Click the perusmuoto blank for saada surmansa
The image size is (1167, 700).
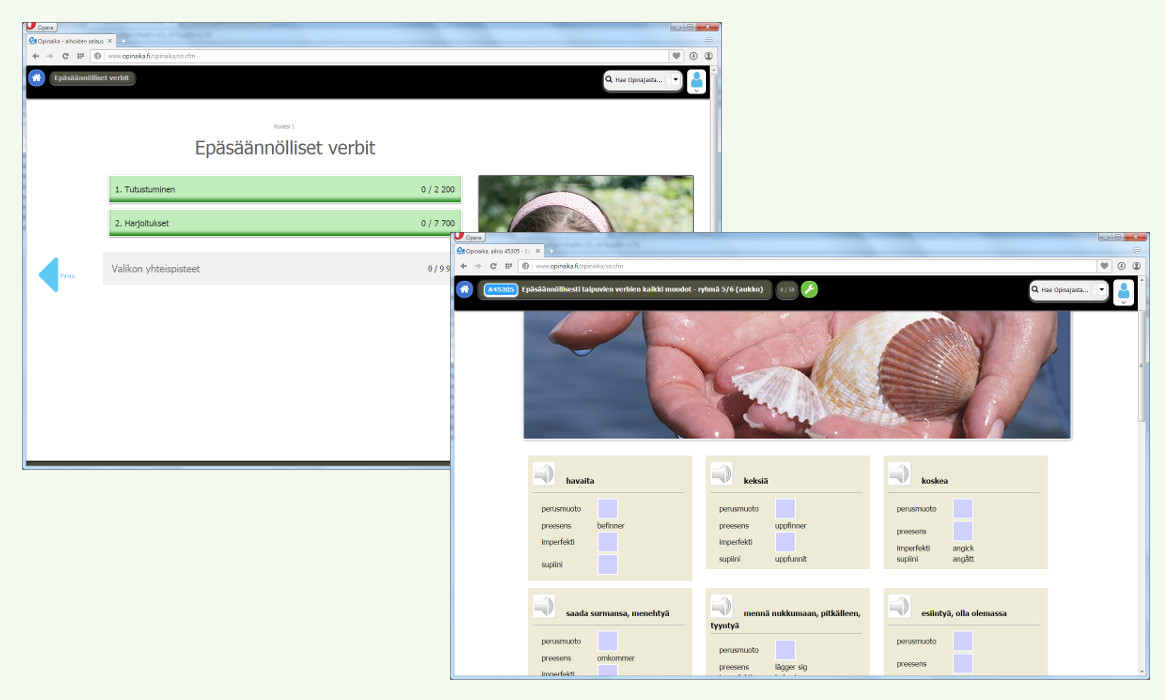tap(607, 641)
